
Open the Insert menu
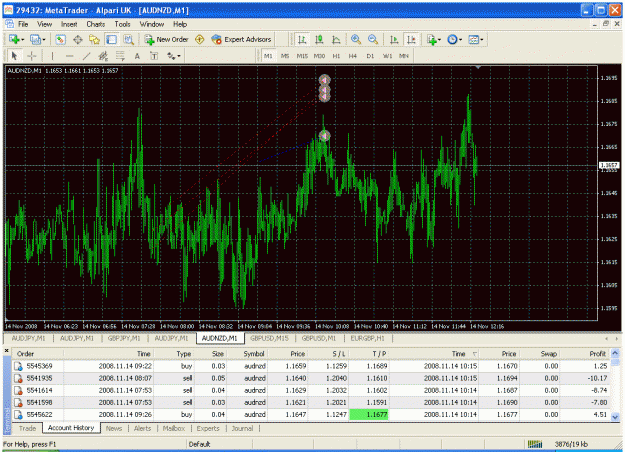click(69, 24)
